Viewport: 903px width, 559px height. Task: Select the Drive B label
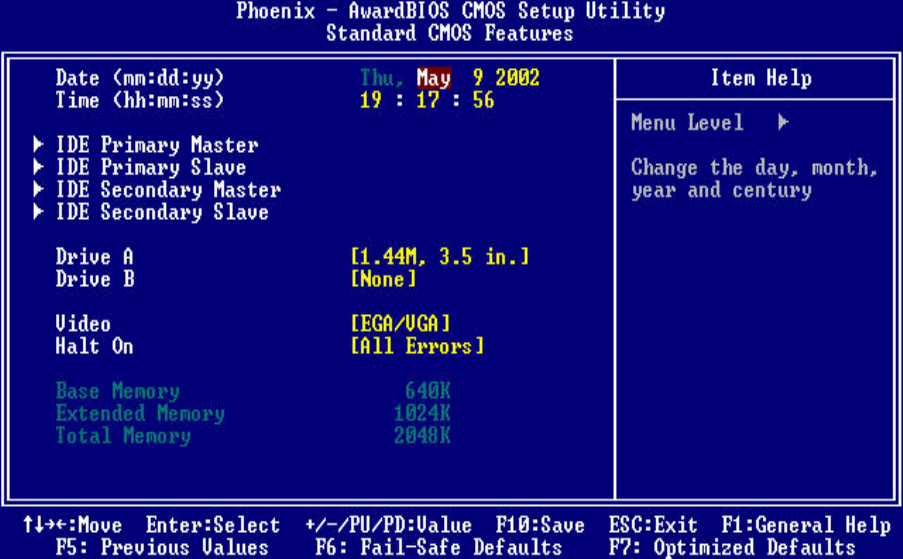tap(95, 279)
